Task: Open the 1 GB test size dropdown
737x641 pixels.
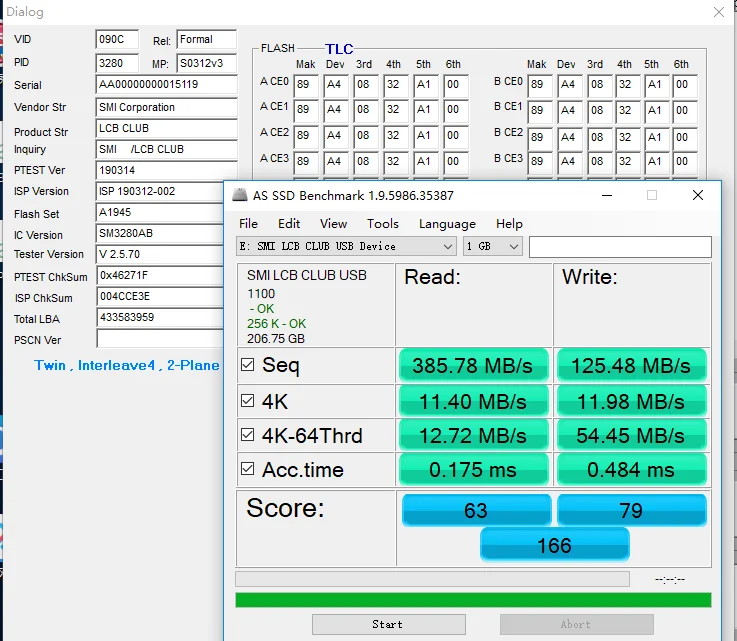Action: [493, 246]
